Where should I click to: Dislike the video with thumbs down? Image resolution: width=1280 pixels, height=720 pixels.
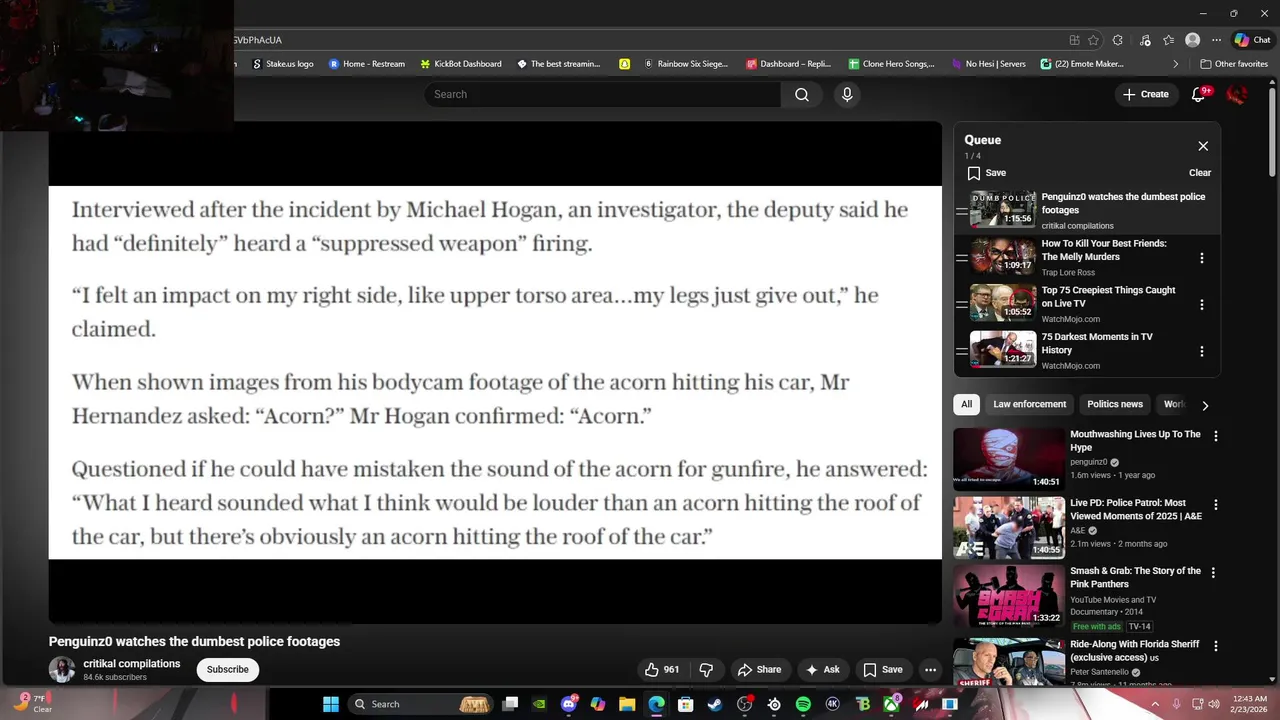tap(706, 670)
